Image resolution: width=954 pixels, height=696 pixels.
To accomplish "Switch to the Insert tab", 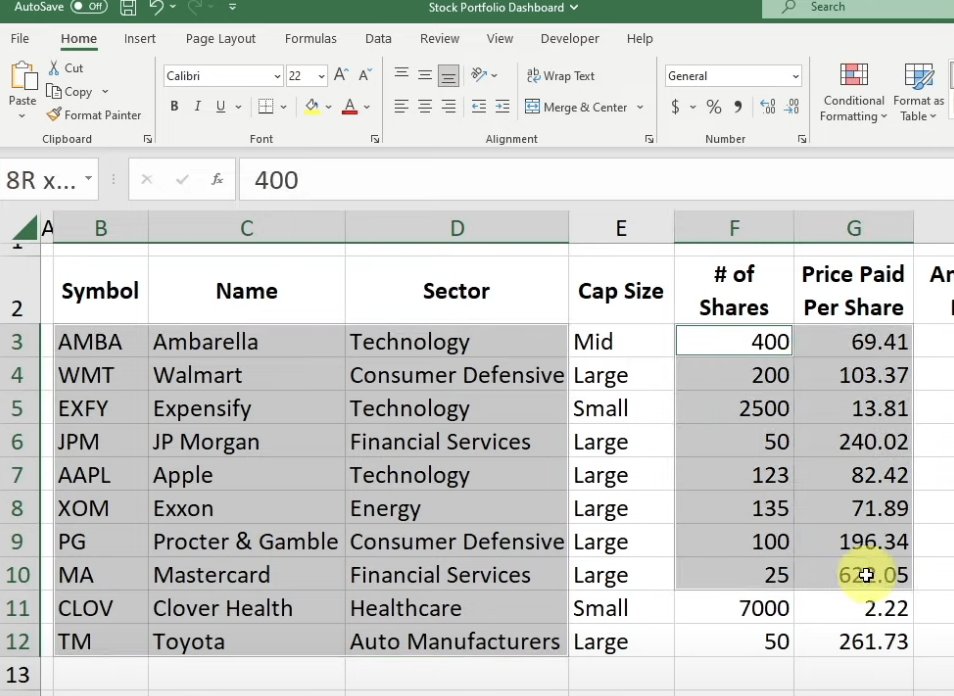I will tap(139, 38).
